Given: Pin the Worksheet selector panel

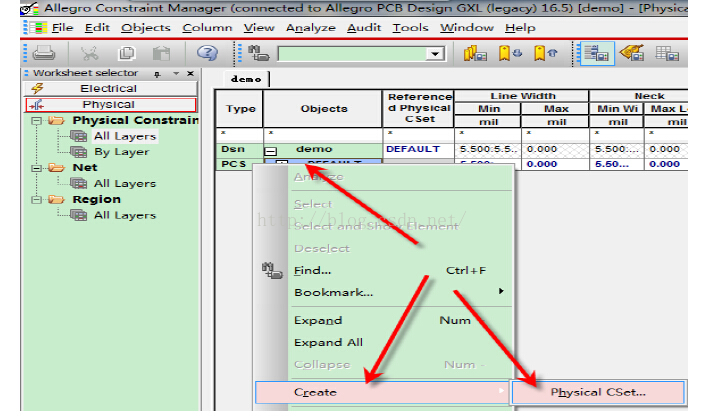Looking at the screenshot, I should 159,74.
